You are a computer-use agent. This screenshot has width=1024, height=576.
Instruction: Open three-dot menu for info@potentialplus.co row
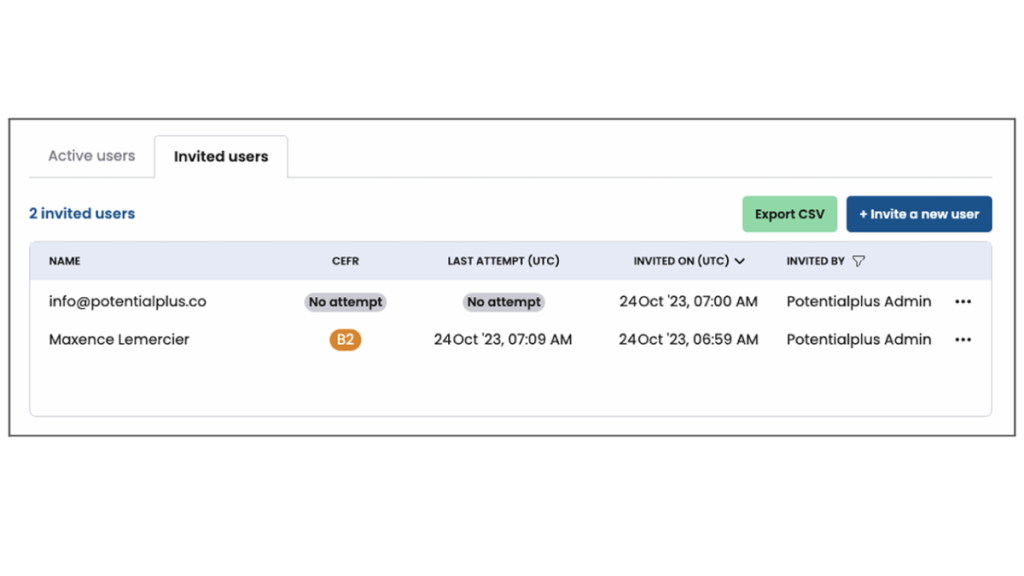962,302
